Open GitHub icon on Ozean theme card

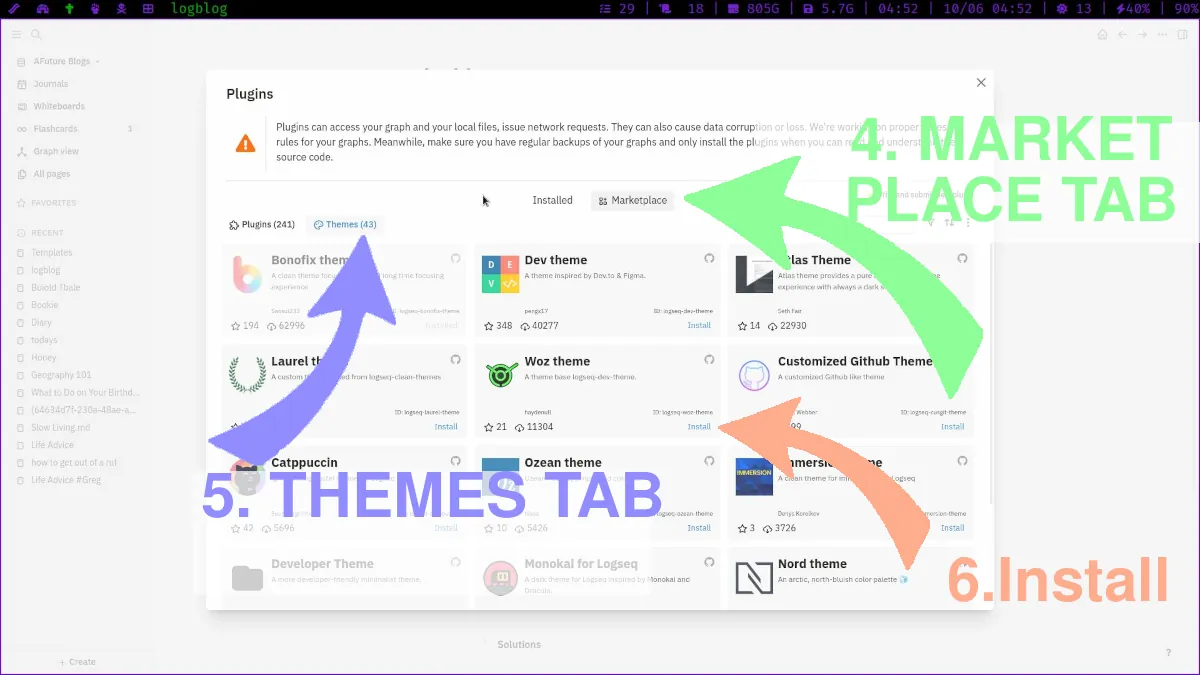(x=709, y=461)
